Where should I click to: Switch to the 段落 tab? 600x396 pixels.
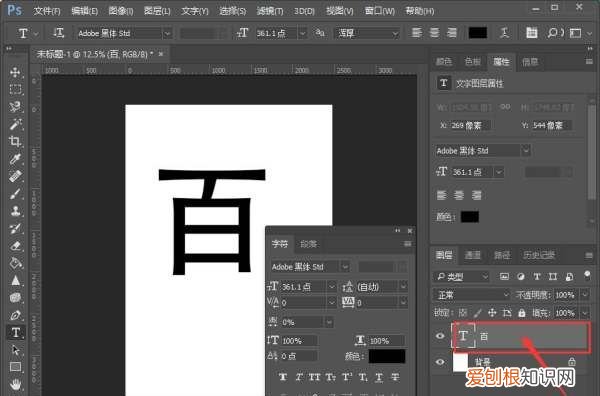308,244
